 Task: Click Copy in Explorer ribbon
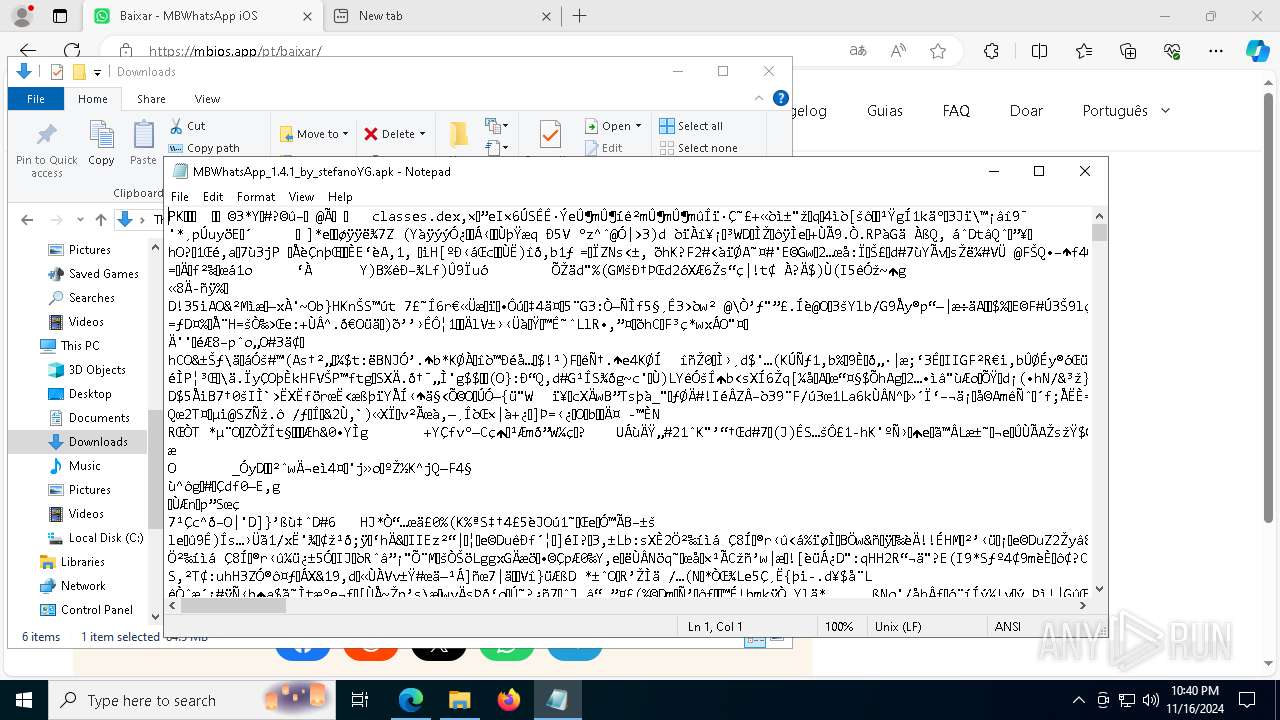pos(101,144)
